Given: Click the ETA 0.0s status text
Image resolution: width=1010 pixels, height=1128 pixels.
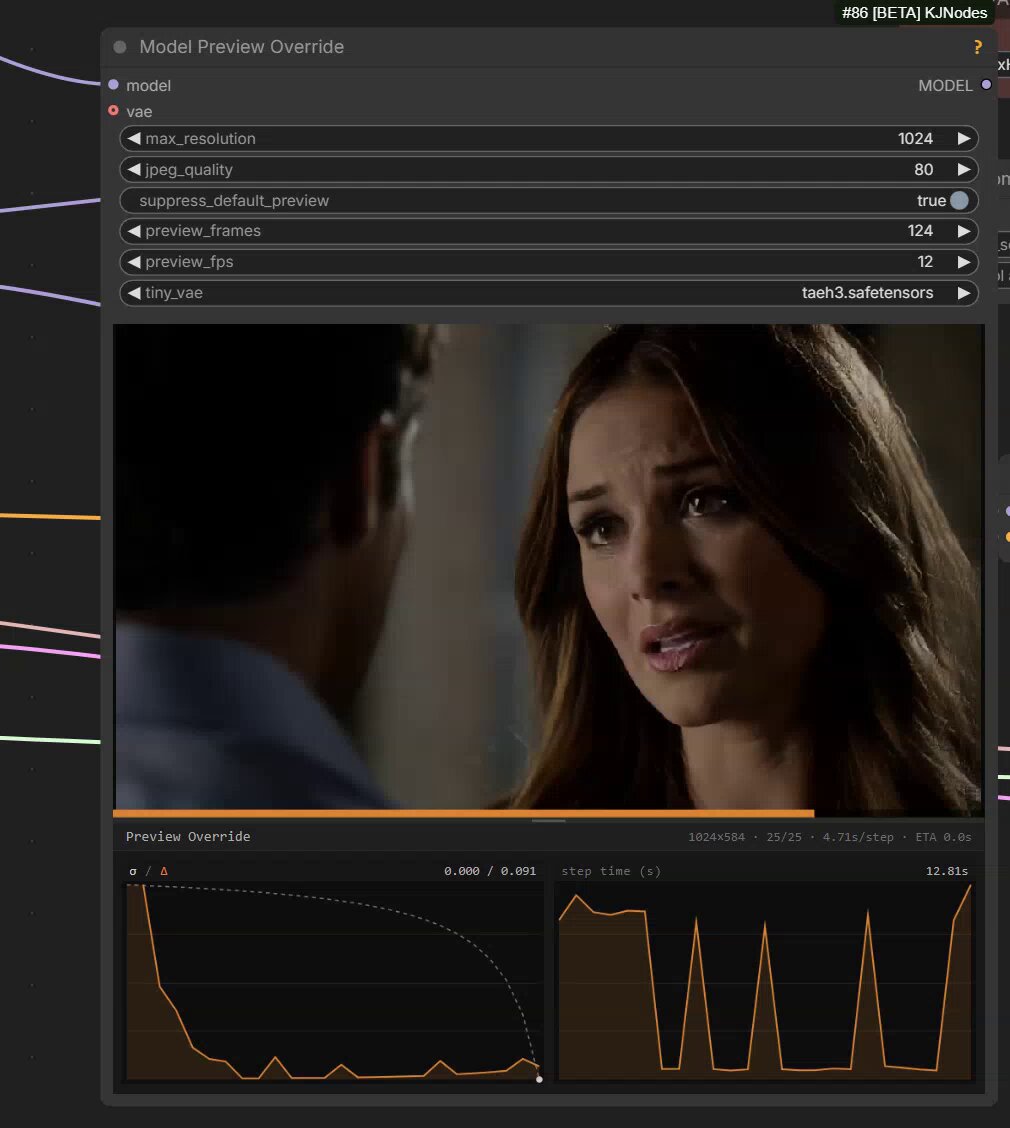Looking at the screenshot, I should pyautogui.click(x=943, y=837).
